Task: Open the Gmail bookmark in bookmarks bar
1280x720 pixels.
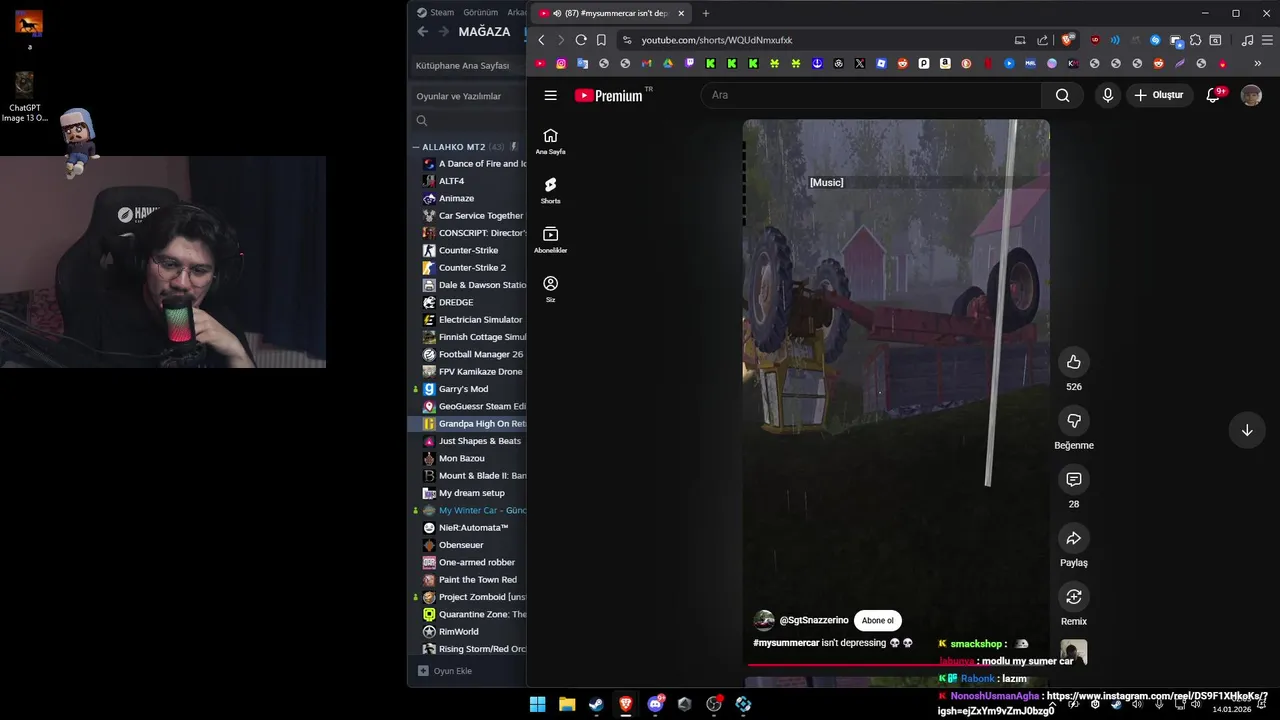Action: [646, 63]
